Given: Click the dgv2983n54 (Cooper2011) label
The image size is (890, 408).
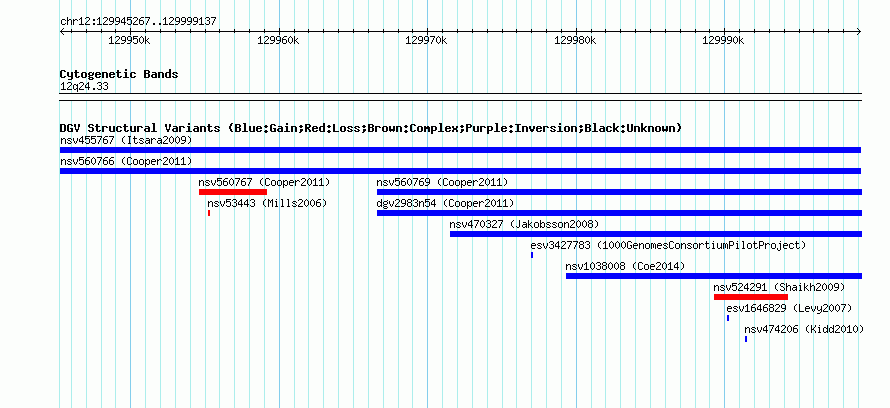Looking at the screenshot, I should 445,203.
